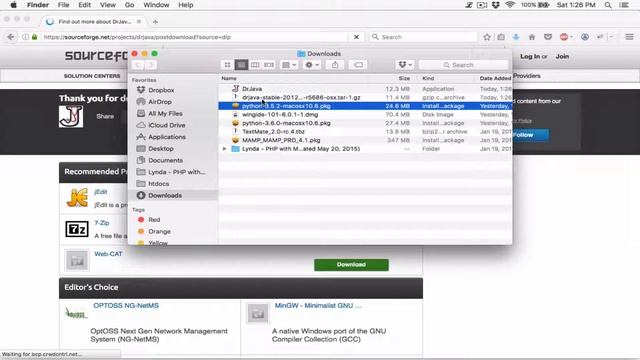
Task: Go forward in the Finder window
Action: coord(151,65)
